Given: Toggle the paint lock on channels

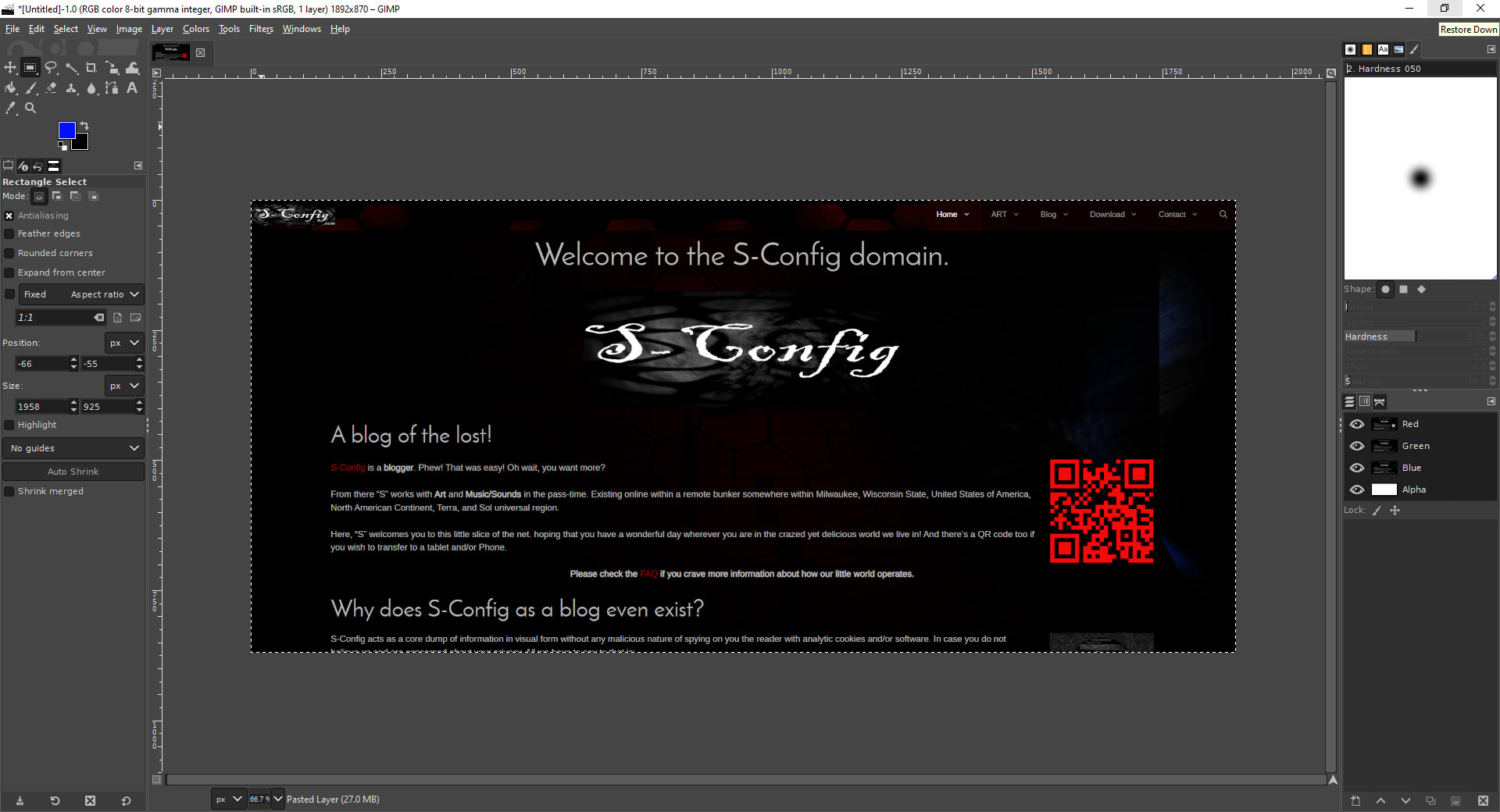Looking at the screenshot, I should [x=1377, y=511].
